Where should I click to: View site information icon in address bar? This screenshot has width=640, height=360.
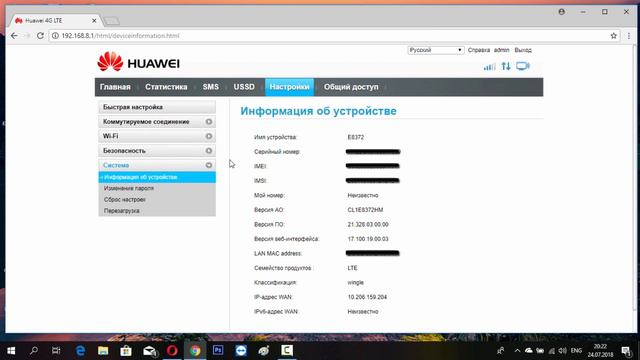[x=55, y=36]
